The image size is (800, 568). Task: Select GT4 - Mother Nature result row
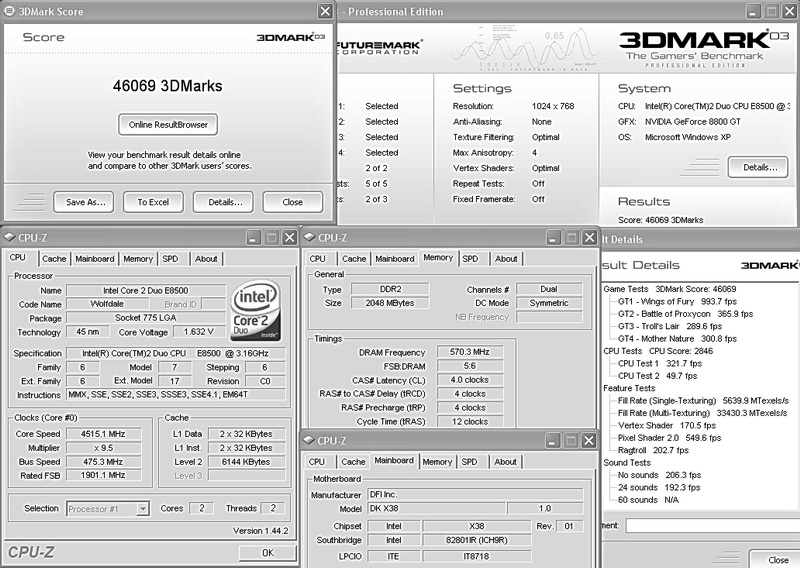click(x=677, y=338)
